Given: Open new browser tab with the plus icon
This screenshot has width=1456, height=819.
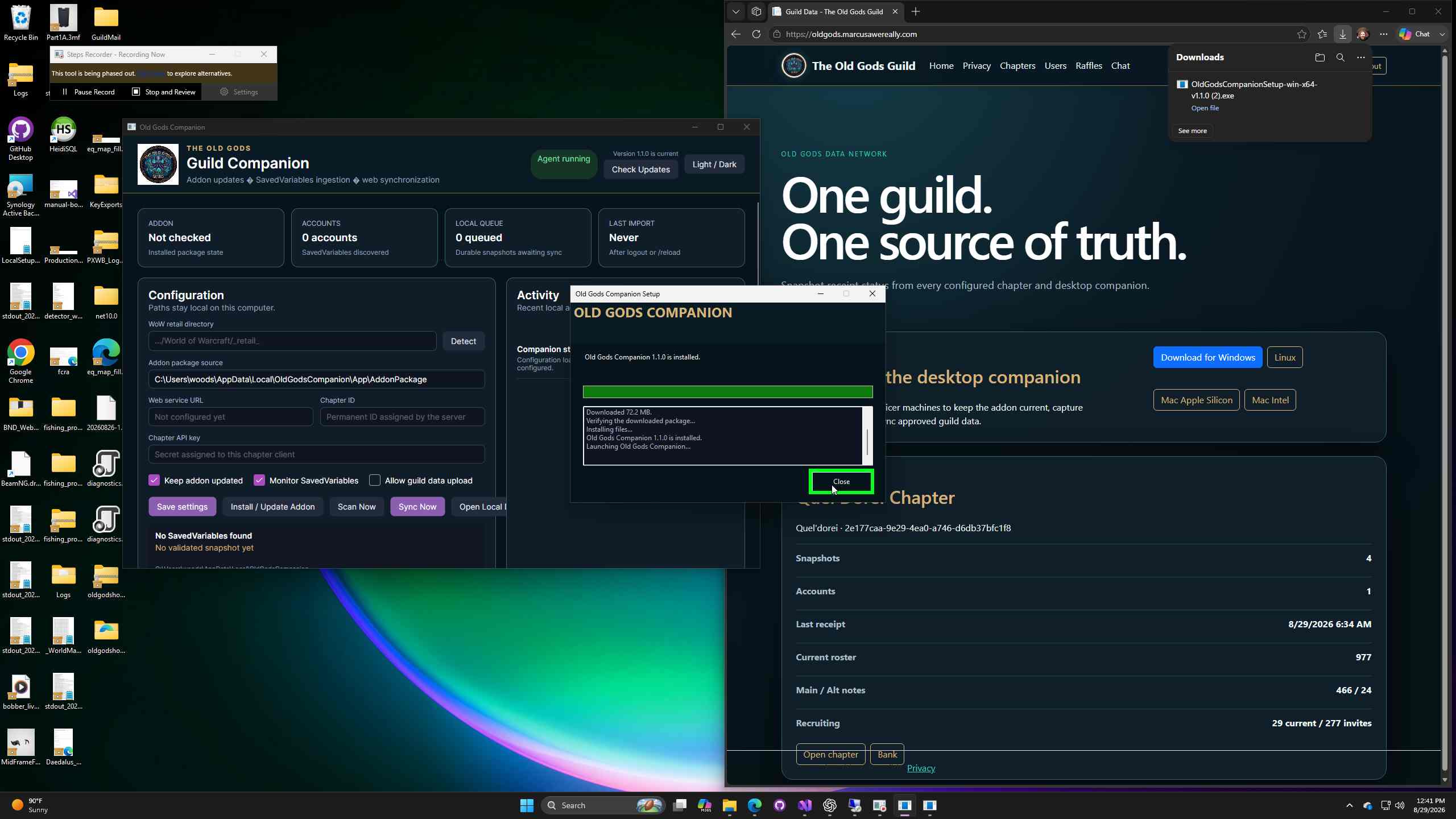Looking at the screenshot, I should tap(916, 11).
